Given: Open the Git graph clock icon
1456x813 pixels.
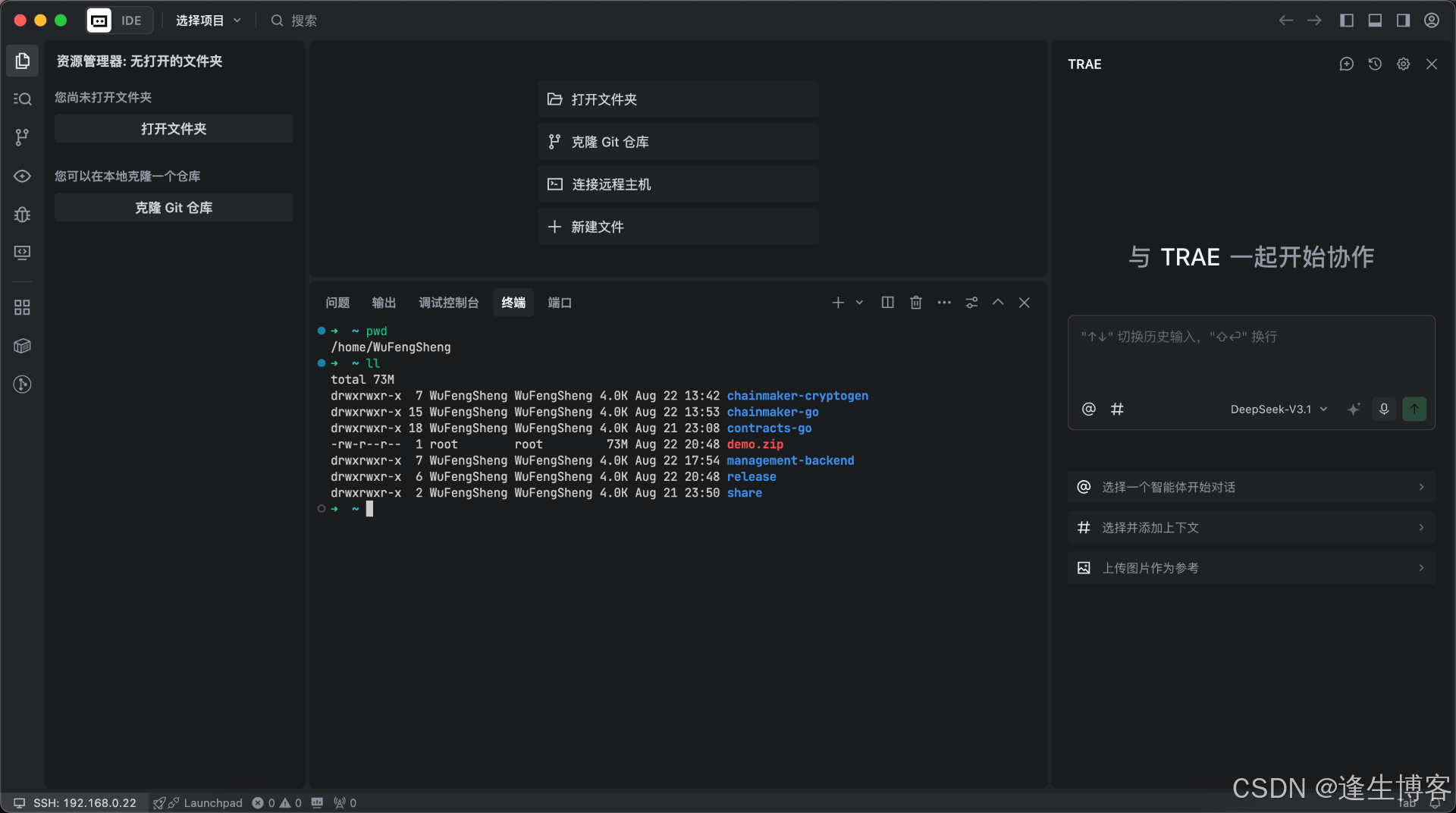Looking at the screenshot, I should pos(22,385).
